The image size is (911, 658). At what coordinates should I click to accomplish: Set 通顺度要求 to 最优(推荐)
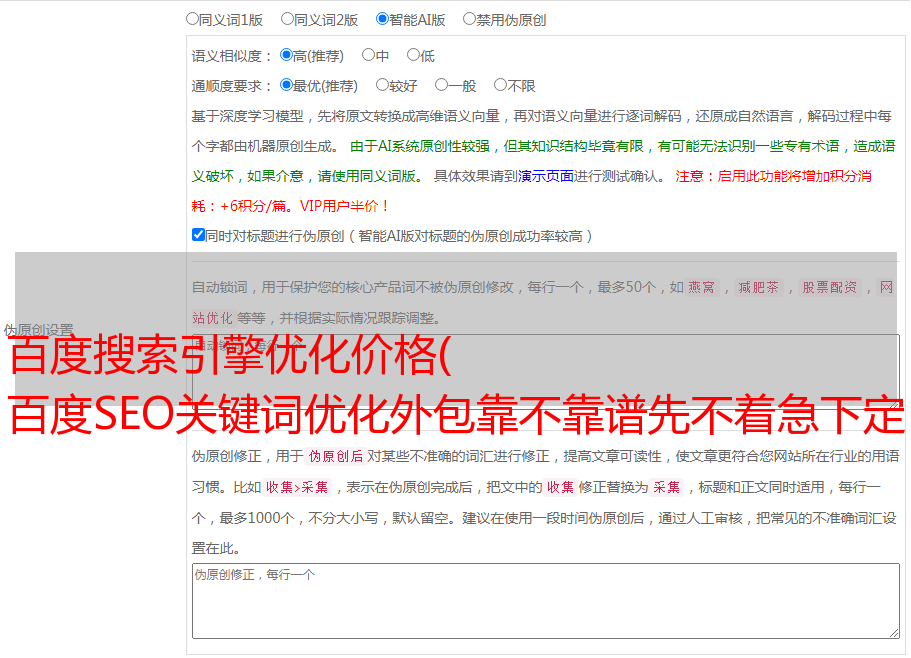[x=286, y=85]
